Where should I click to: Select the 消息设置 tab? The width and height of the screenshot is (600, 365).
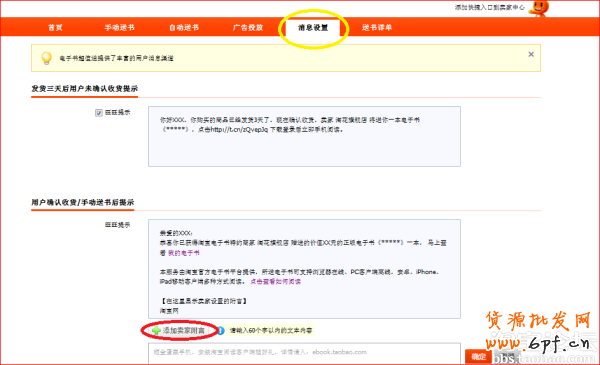point(313,28)
